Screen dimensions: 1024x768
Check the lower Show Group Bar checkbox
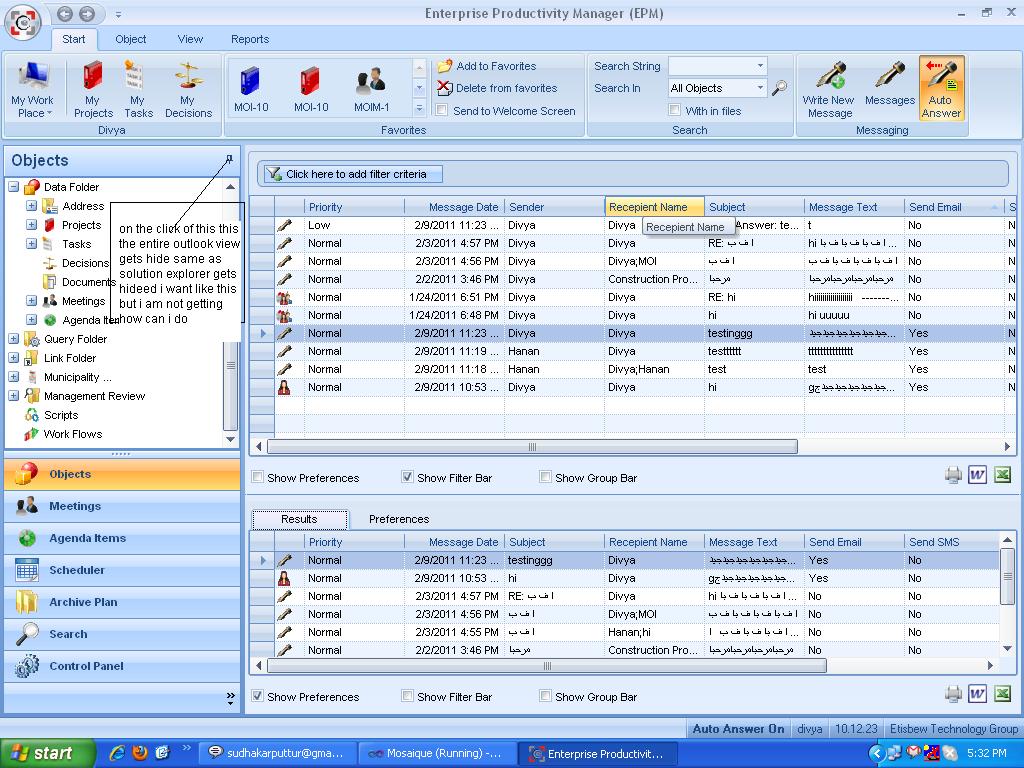(545, 696)
